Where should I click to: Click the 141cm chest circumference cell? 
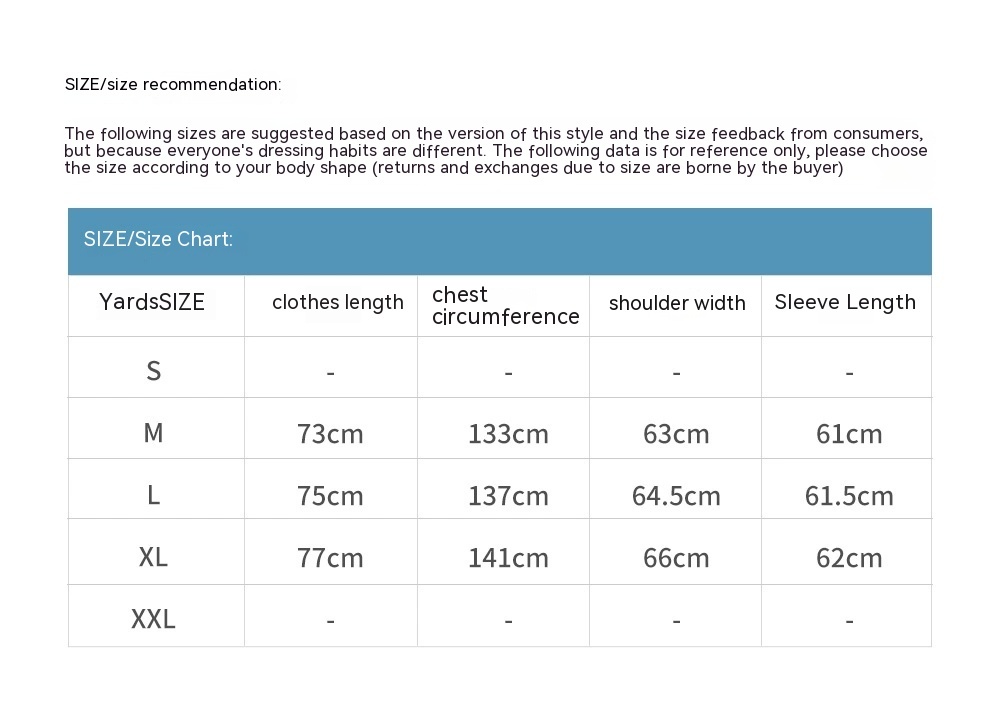[508, 558]
